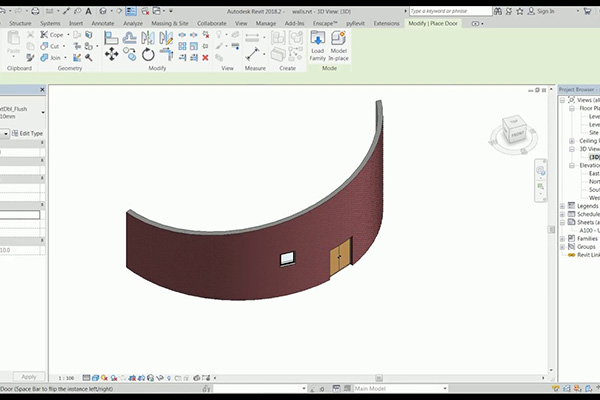The width and height of the screenshot is (600, 400).
Task: Expand the Ceiling Plans tree node
Action: coord(572,141)
